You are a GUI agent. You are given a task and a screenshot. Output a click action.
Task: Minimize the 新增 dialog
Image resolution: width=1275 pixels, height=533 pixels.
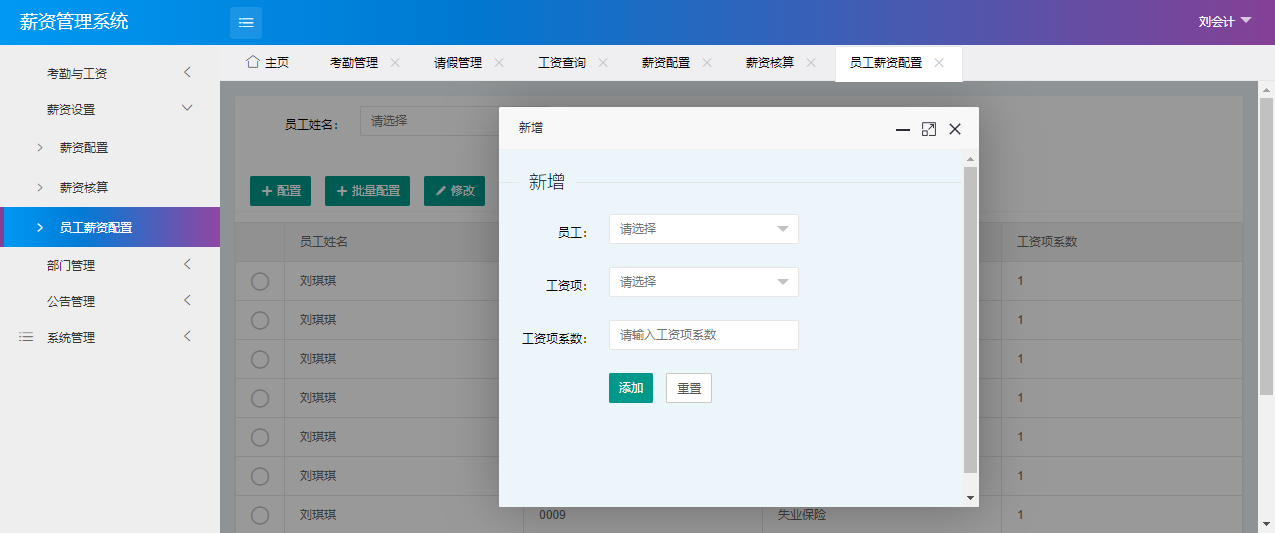902,129
